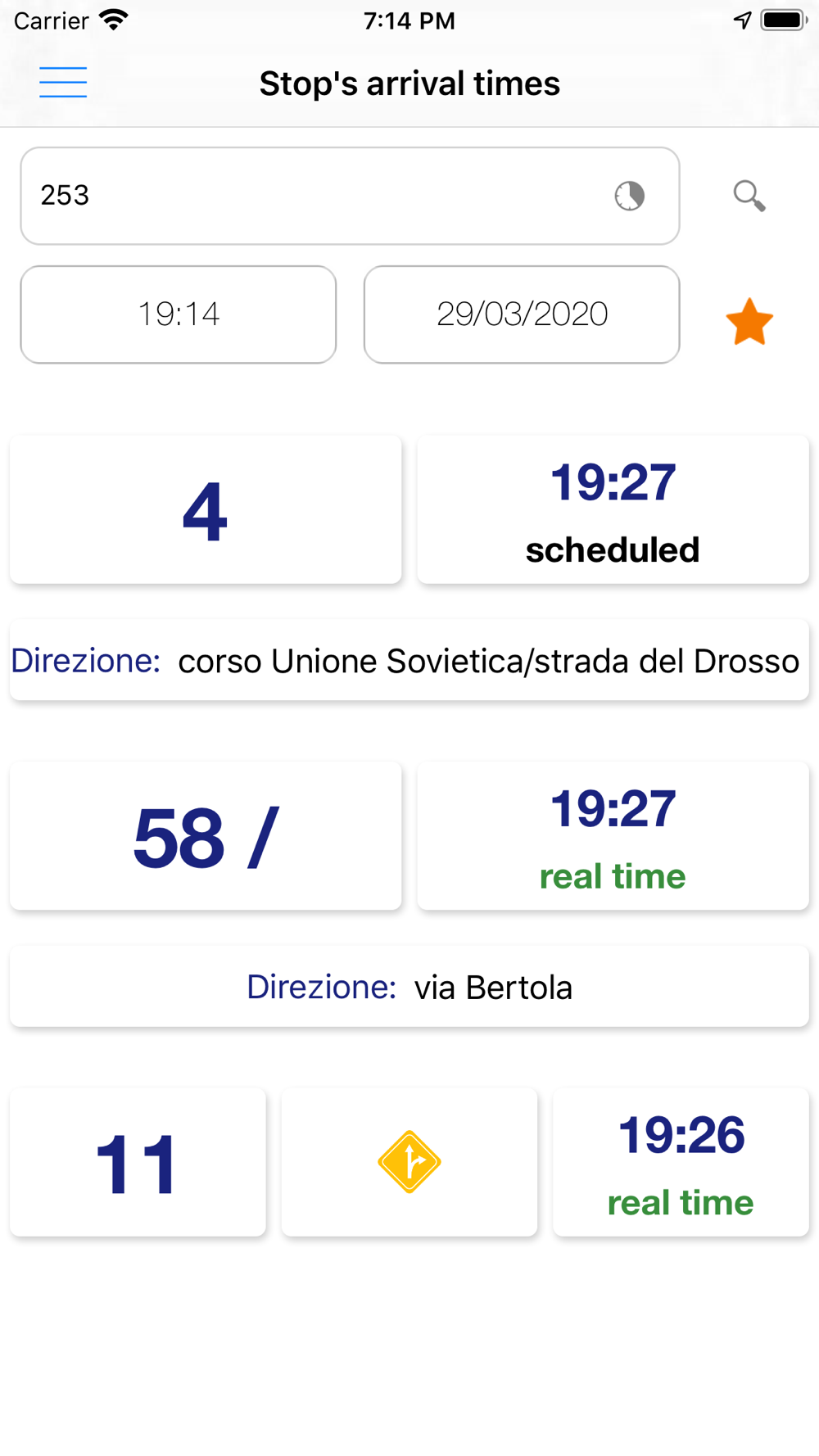Toggle the orange favorite star
The image size is (819, 1456).
tap(749, 322)
